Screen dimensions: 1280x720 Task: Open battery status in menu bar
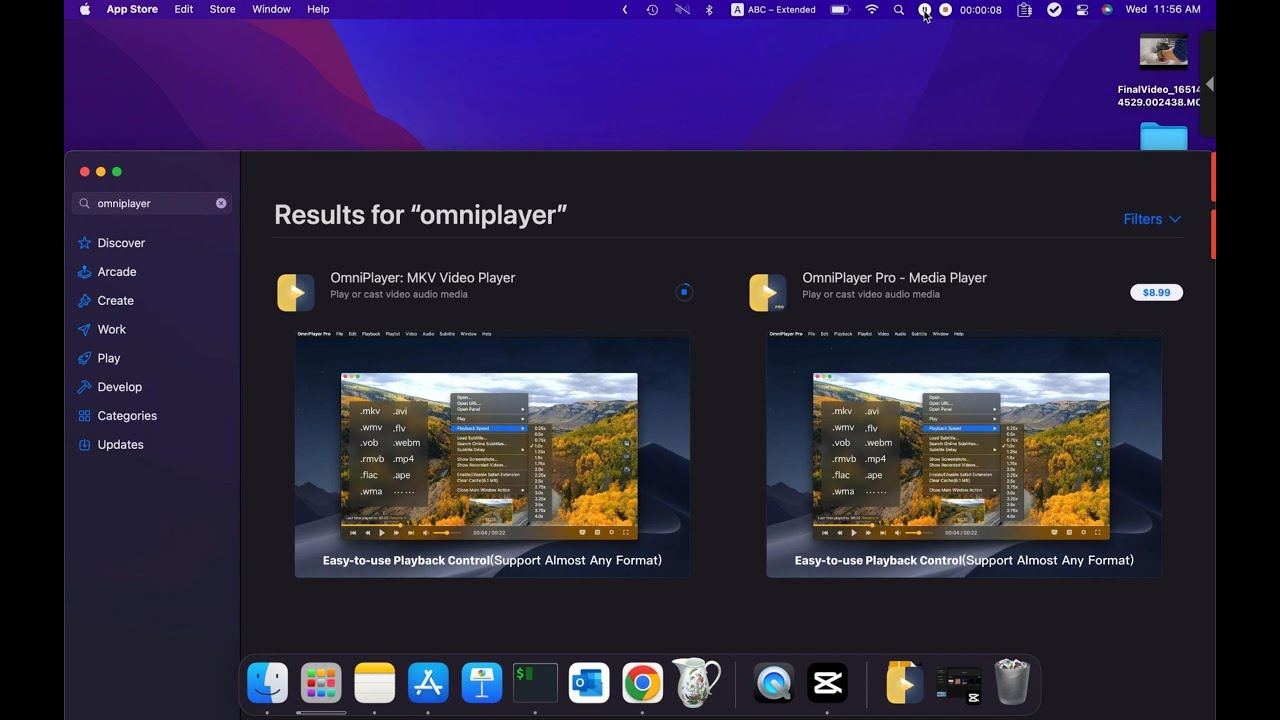coord(840,9)
